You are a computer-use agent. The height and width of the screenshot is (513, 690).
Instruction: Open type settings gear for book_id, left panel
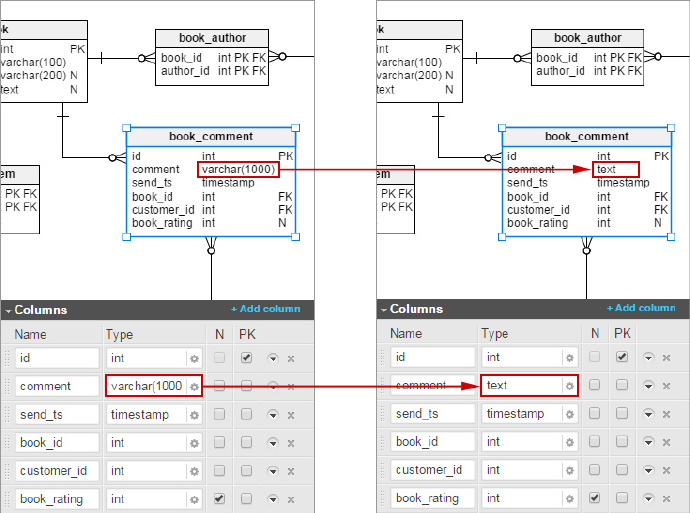point(194,443)
